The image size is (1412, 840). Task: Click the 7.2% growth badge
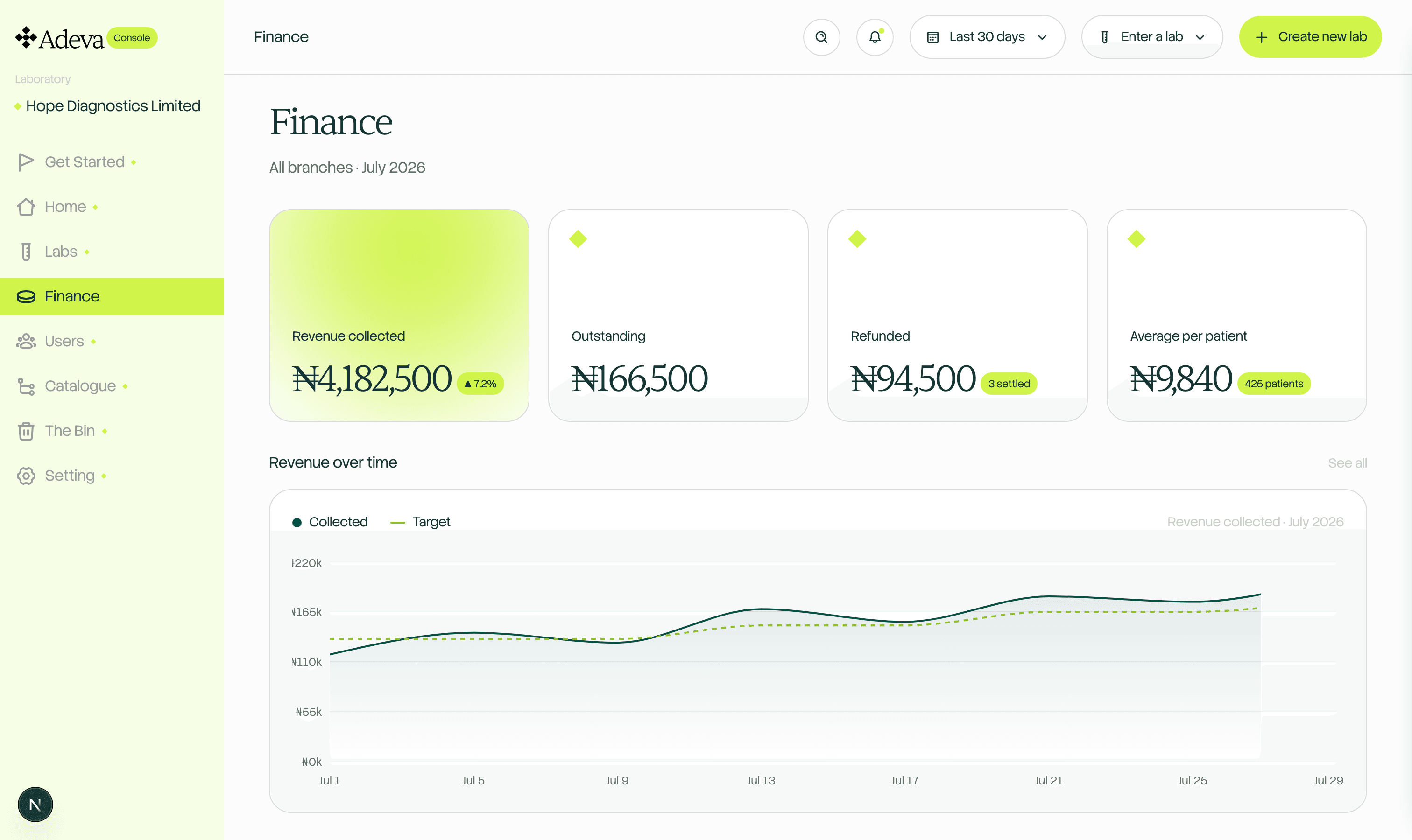pyautogui.click(x=480, y=384)
